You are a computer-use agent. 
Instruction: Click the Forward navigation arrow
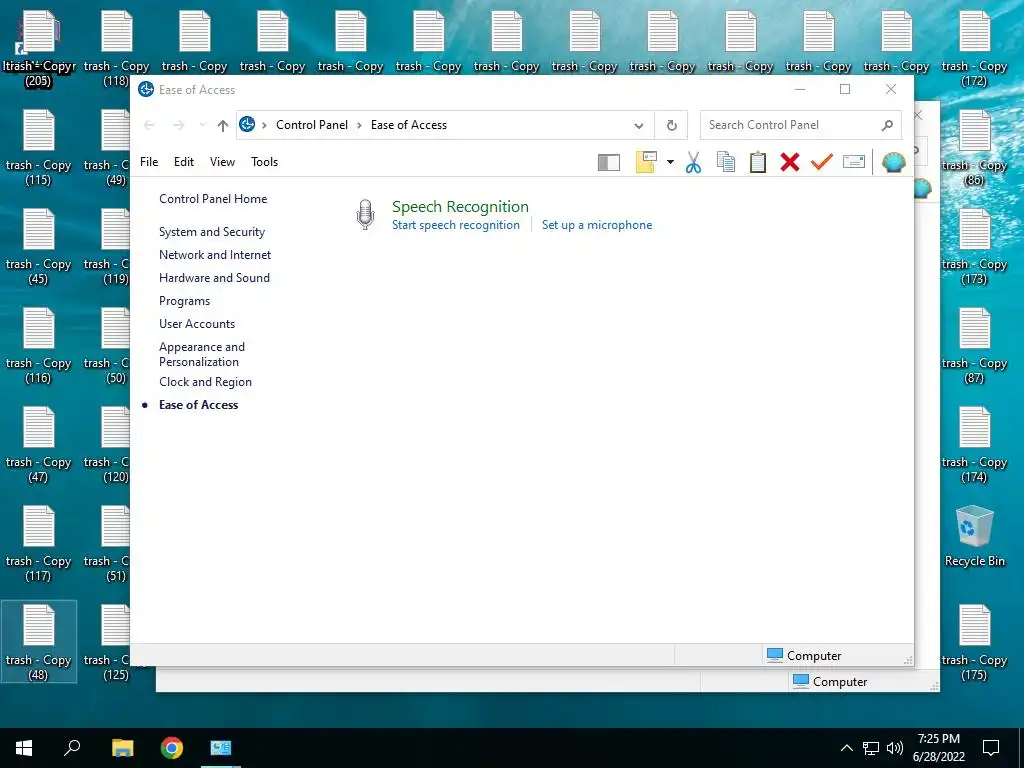click(178, 125)
